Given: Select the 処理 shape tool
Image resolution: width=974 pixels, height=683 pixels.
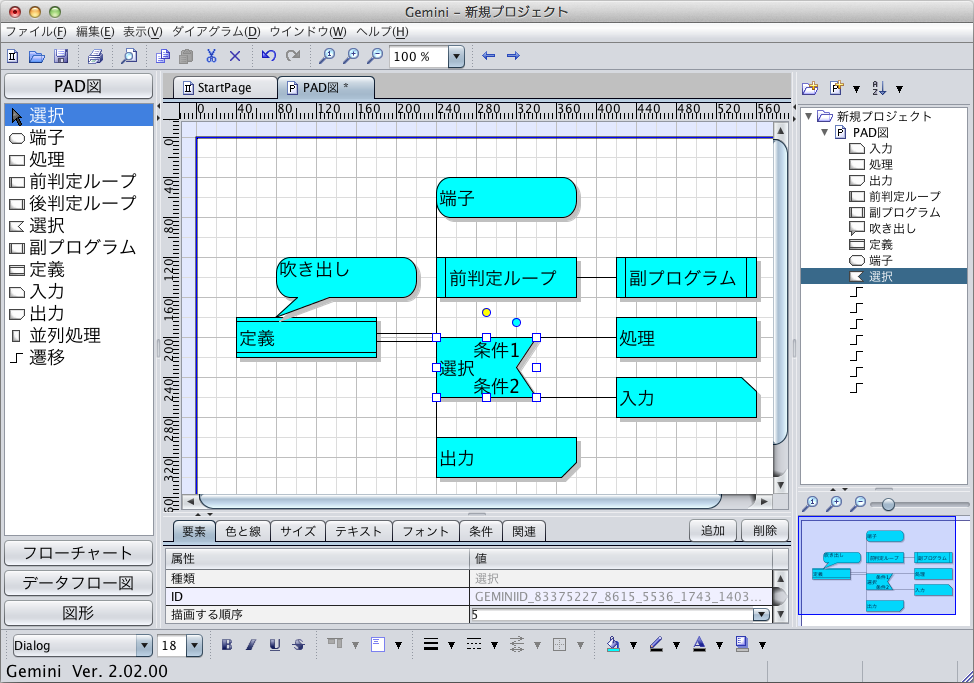Looking at the screenshot, I should 79,159.
